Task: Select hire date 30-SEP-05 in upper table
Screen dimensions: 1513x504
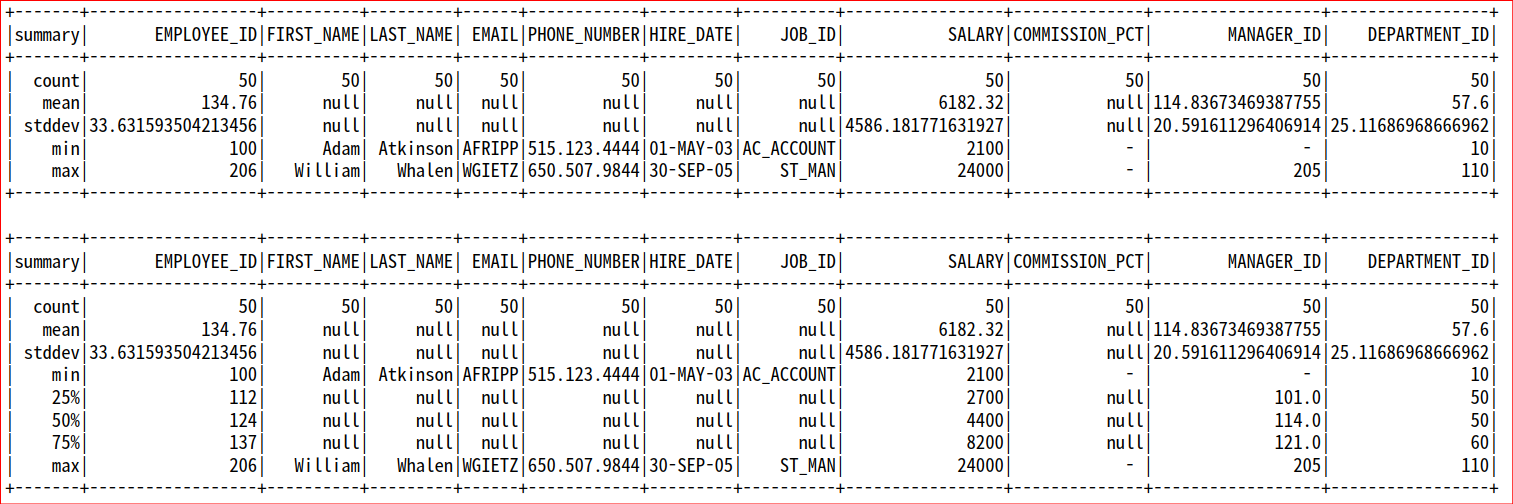Action: (x=691, y=170)
